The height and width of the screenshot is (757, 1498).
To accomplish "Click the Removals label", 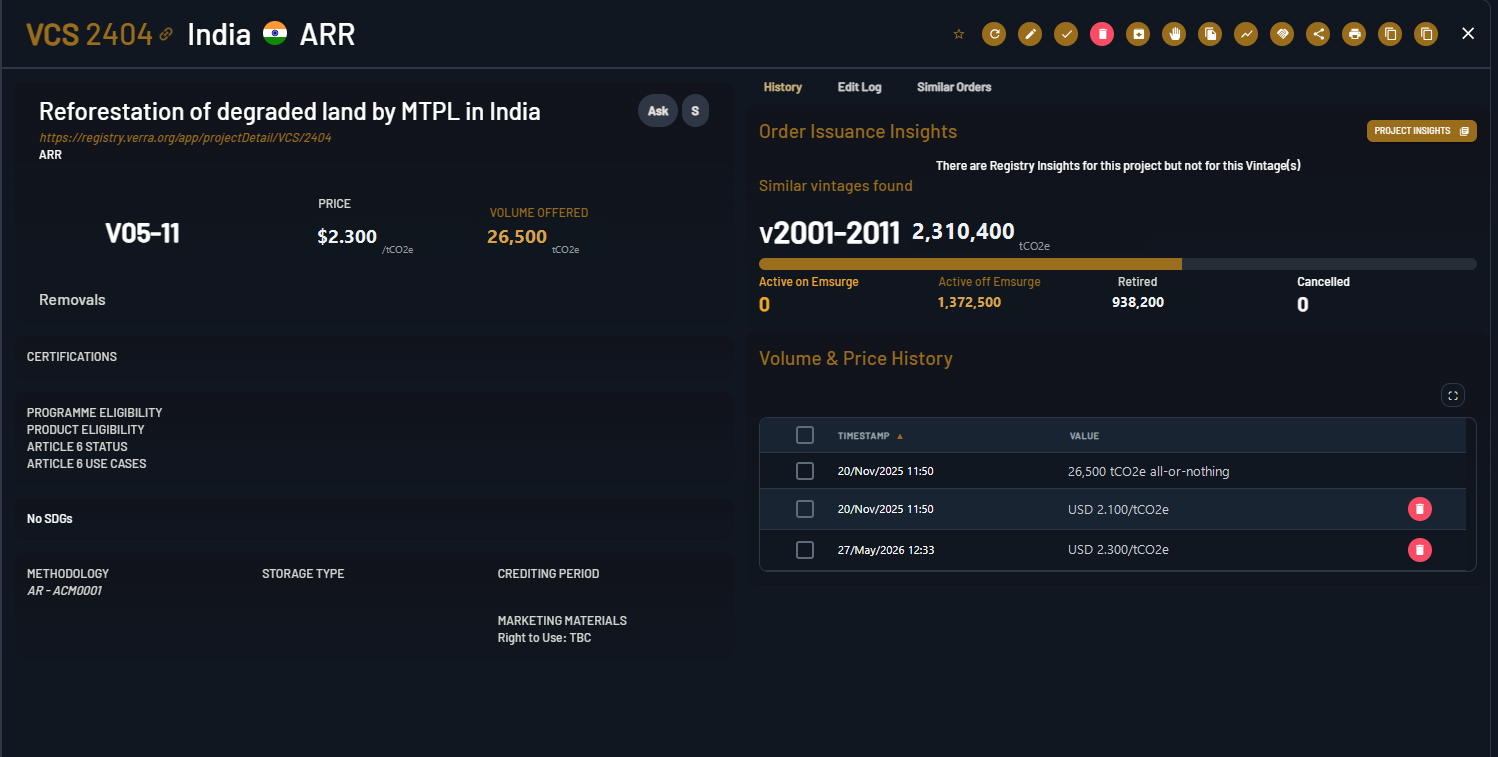I will click(x=72, y=300).
